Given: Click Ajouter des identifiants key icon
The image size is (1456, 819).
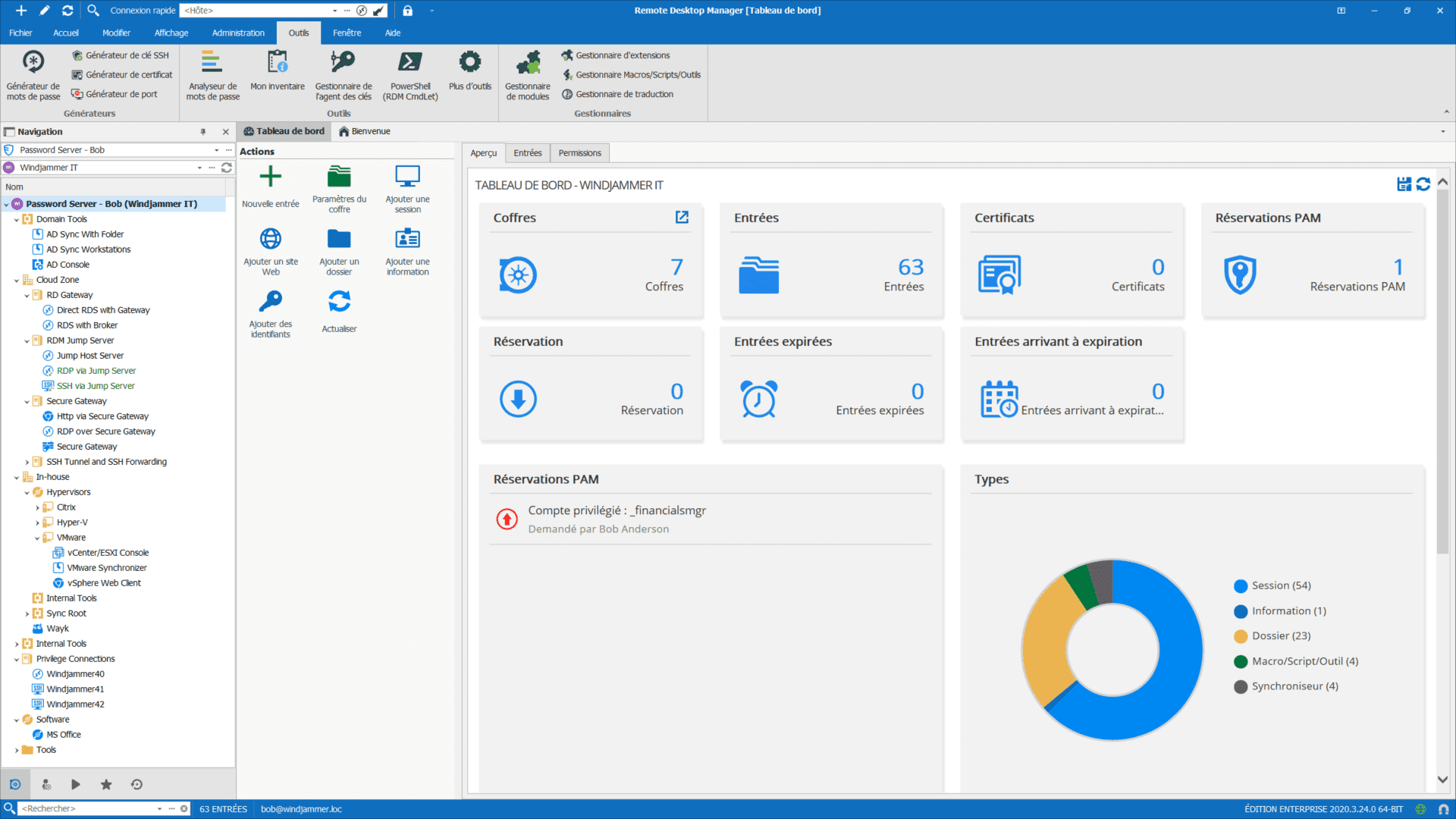Looking at the screenshot, I should pyautogui.click(x=271, y=301).
